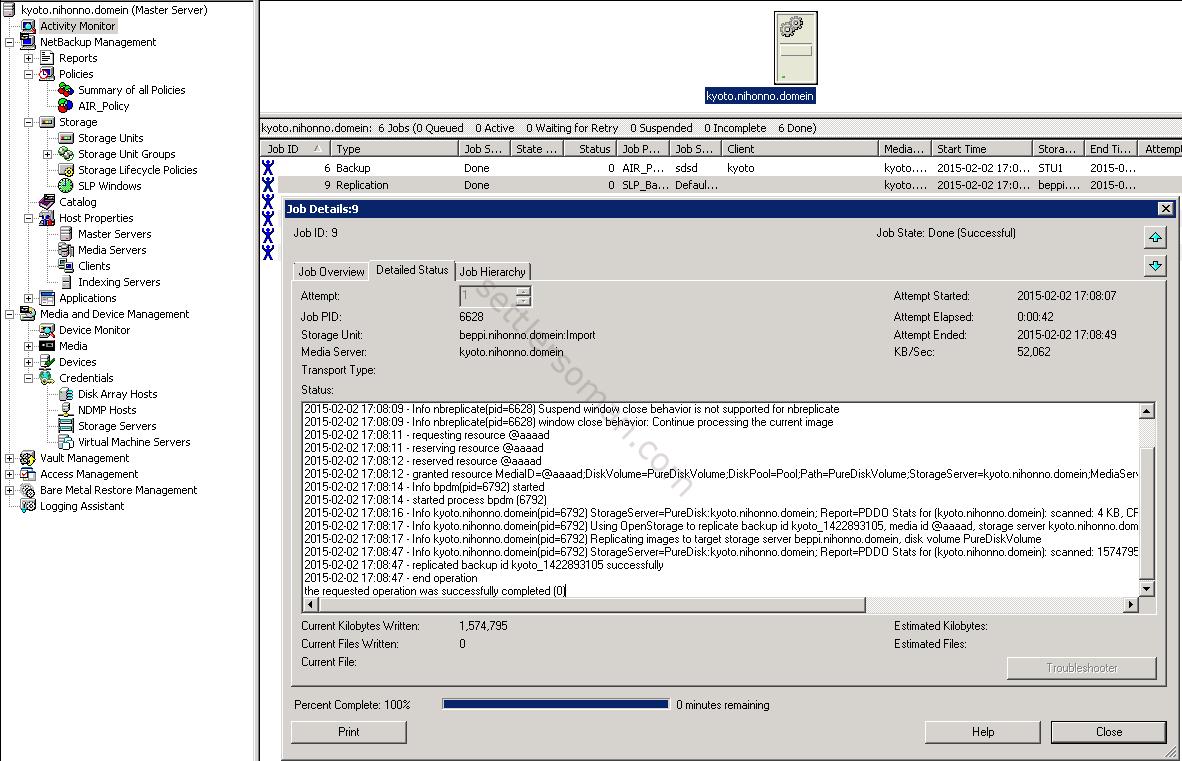Image resolution: width=1182 pixels, height=761 pixels.
Task: Click the Troubleshooter button
Action: tap(1081, 668)
